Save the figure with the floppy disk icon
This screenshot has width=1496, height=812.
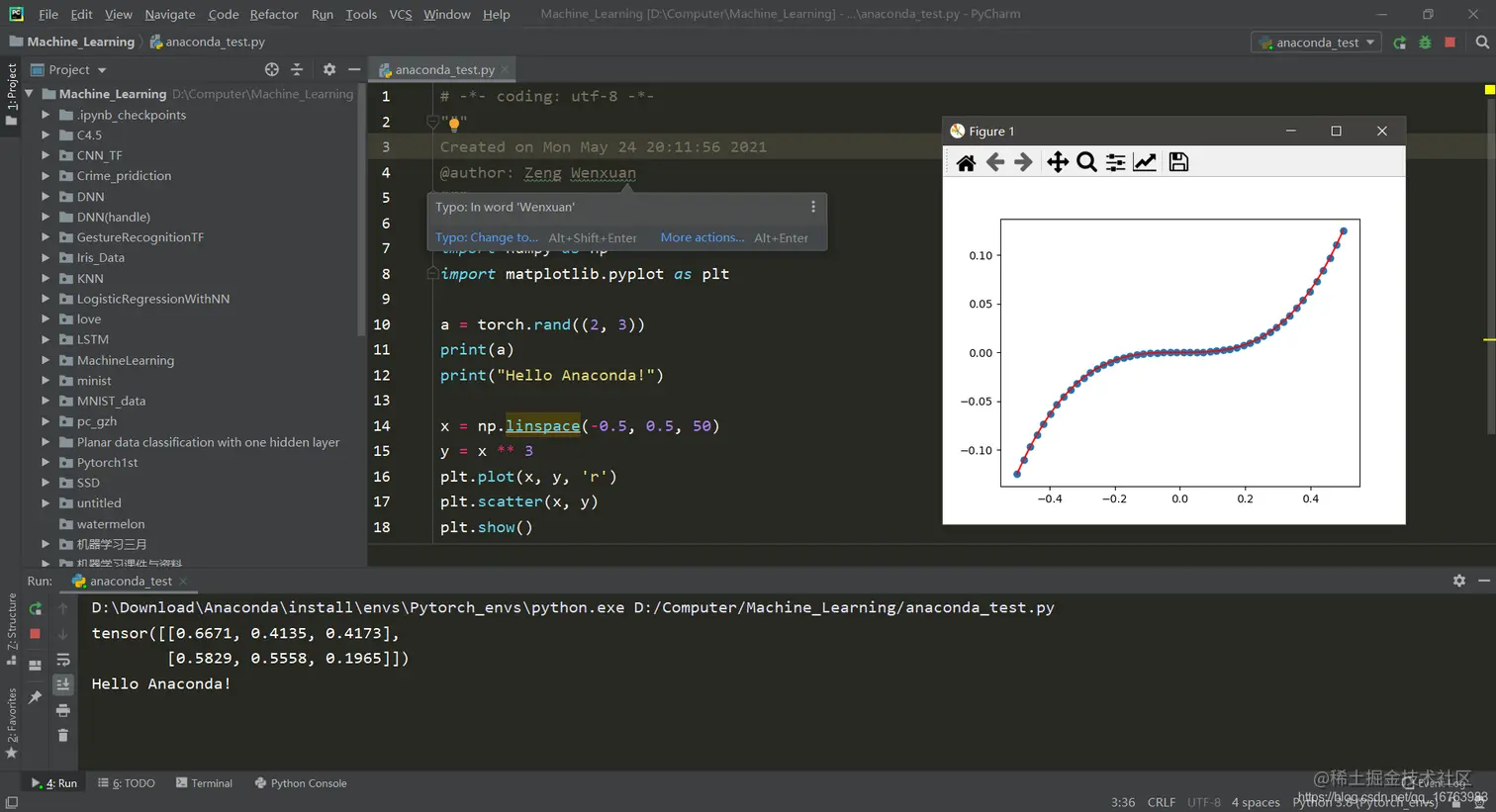pos(1178,162)
